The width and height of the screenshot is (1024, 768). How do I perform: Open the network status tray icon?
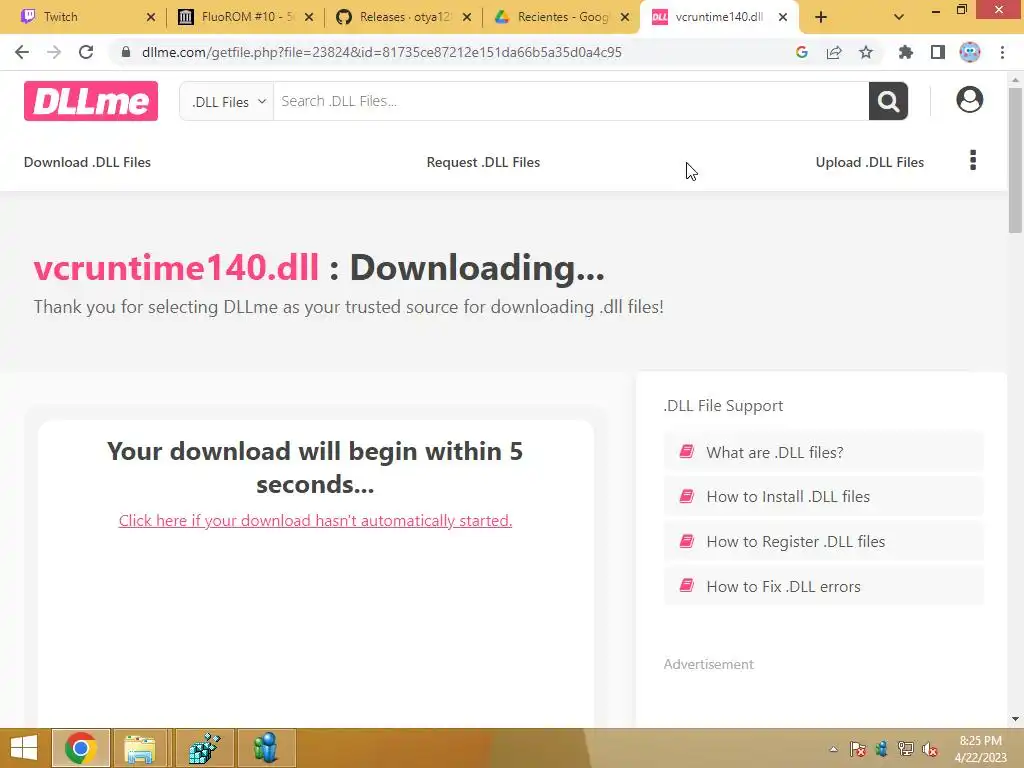[906, 749]
